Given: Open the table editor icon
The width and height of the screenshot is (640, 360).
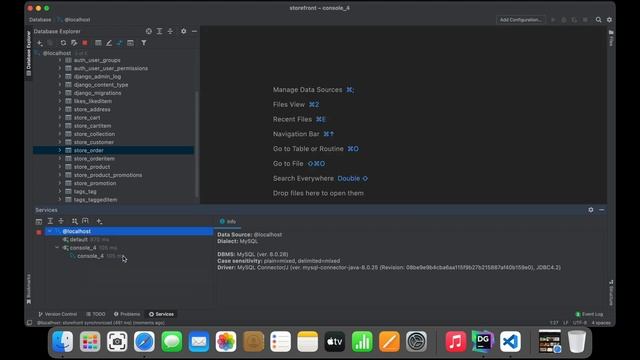Looking at the screenshot, I should [x=98, y=43].
